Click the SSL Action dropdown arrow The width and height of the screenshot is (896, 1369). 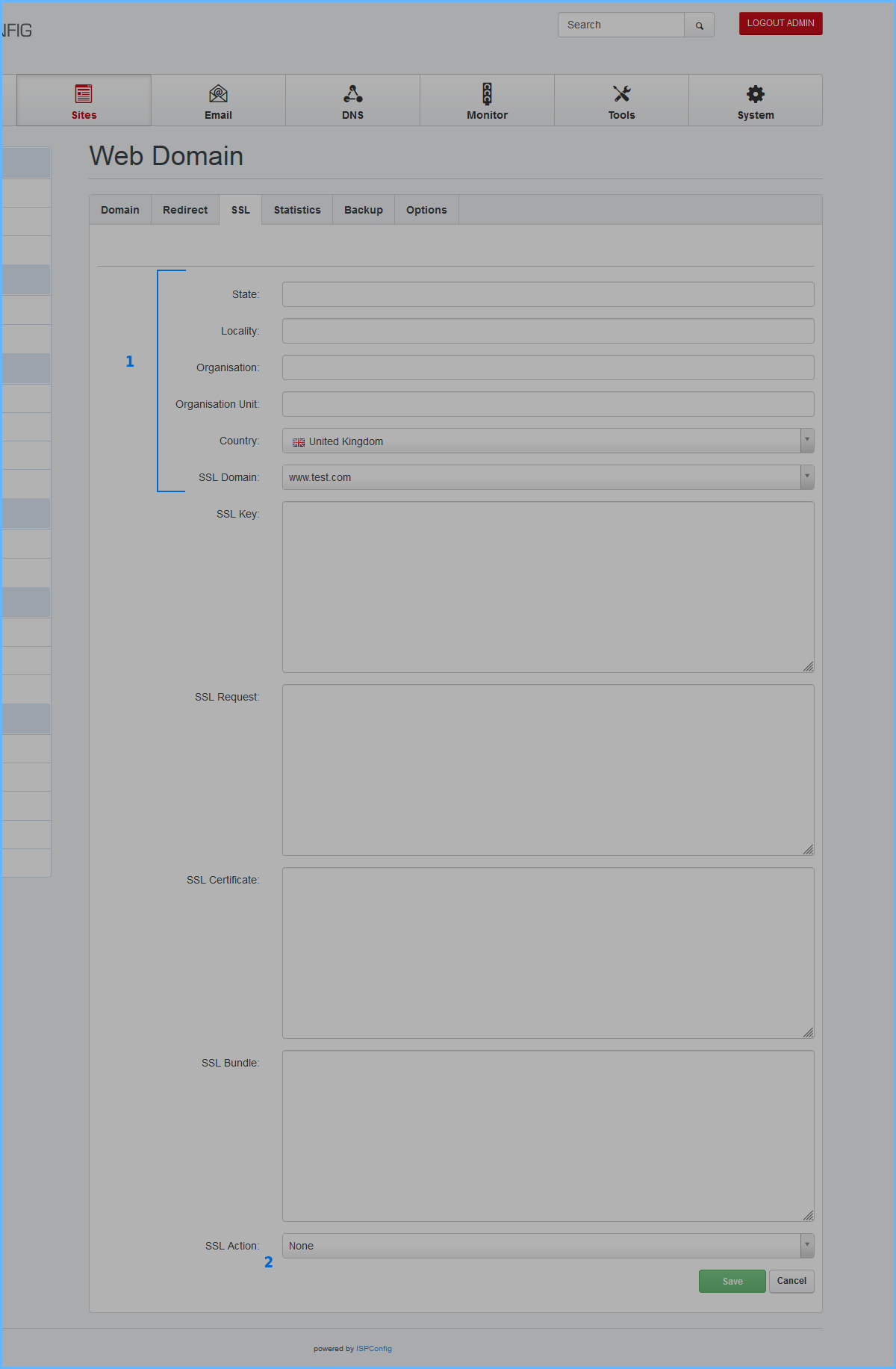coord(807,1246)
